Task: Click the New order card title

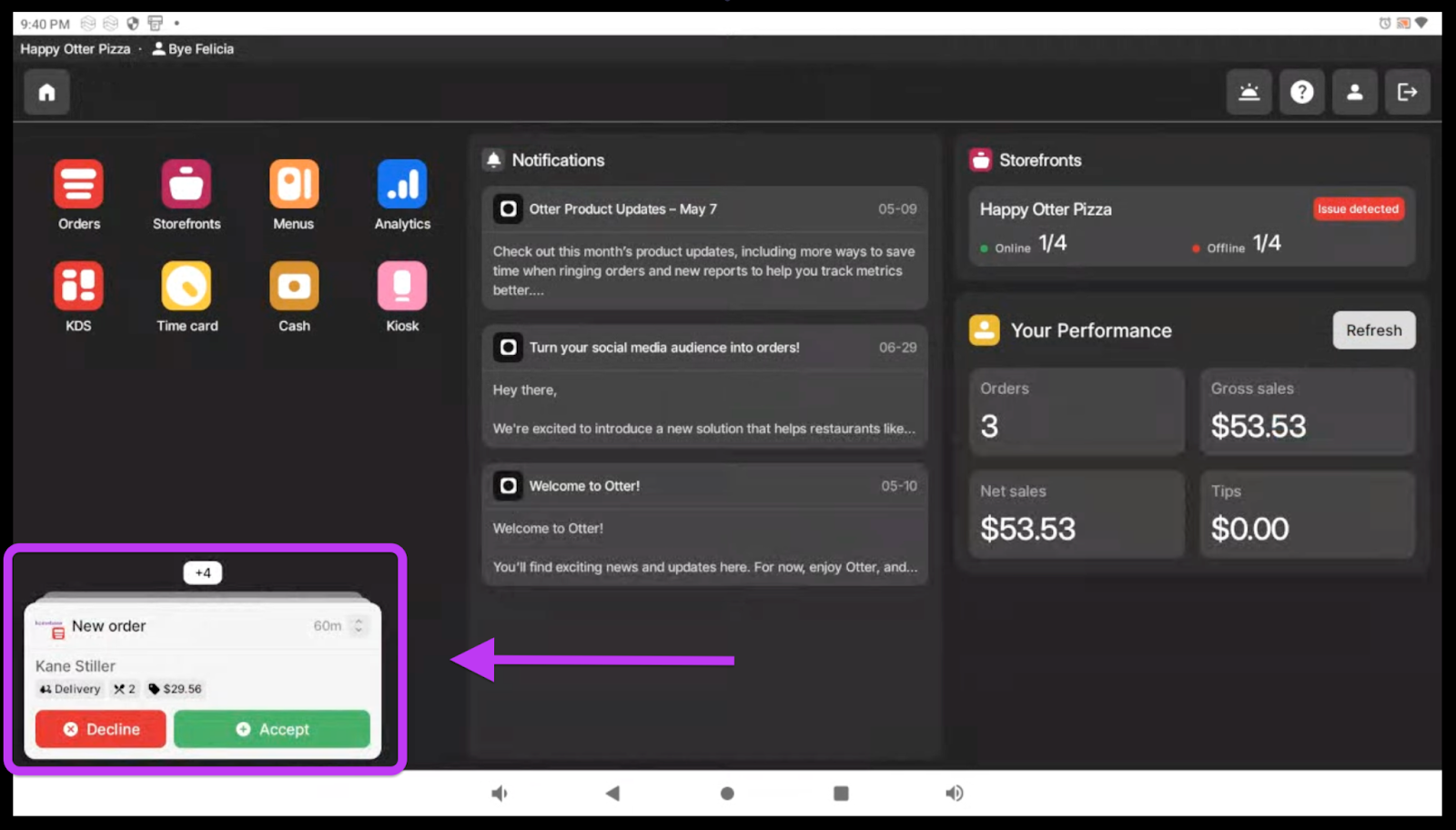Action: coord(108,626)
